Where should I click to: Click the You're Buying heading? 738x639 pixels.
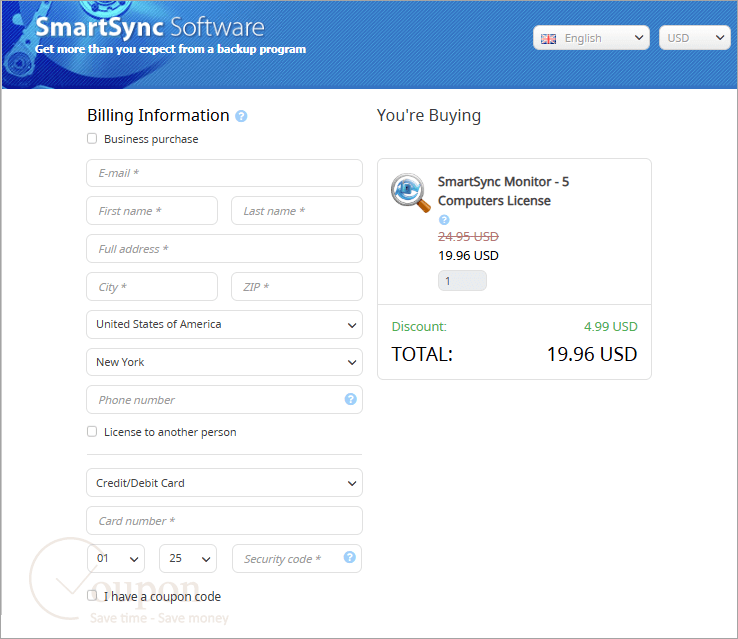pos(429,116)
